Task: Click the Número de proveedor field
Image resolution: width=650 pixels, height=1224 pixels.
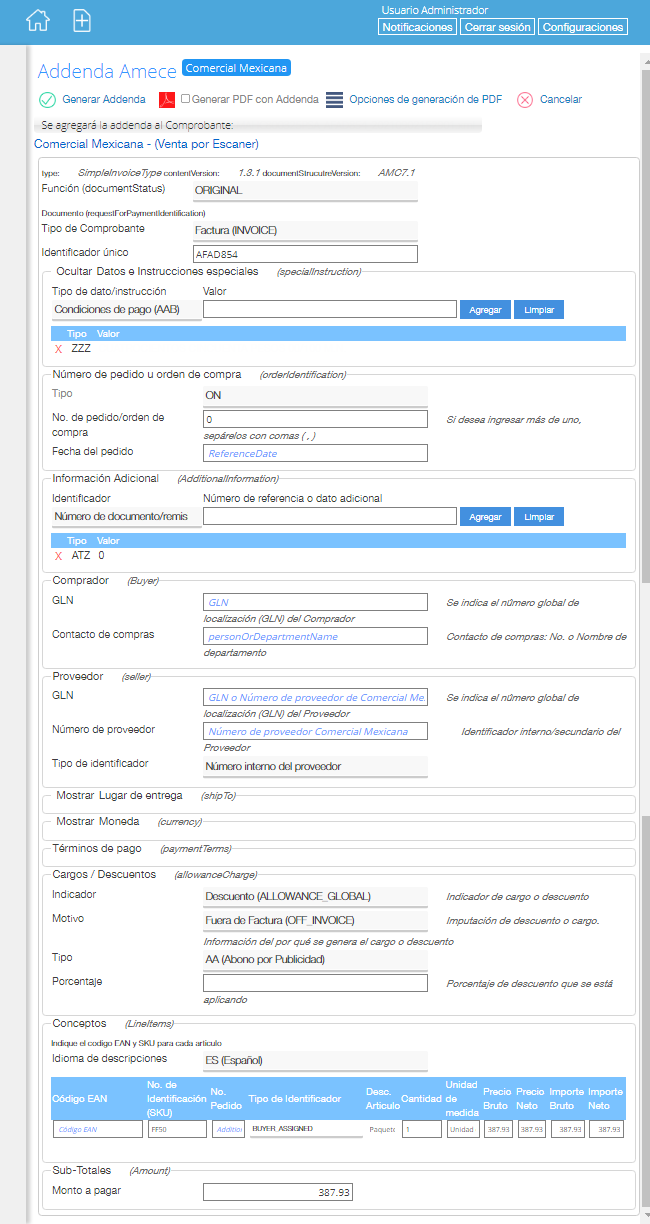Action: click(x=315, y=731)
